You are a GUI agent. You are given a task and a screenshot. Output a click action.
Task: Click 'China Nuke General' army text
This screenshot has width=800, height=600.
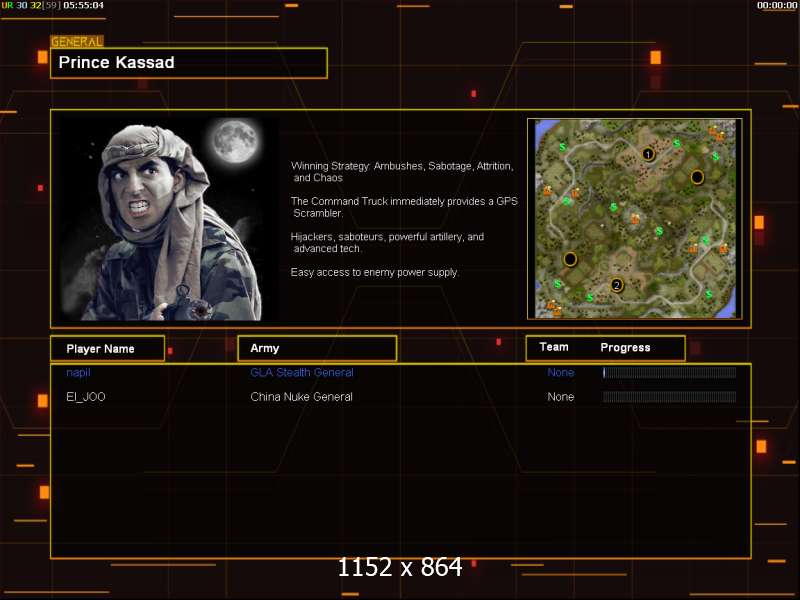click(x=301, y=397)
